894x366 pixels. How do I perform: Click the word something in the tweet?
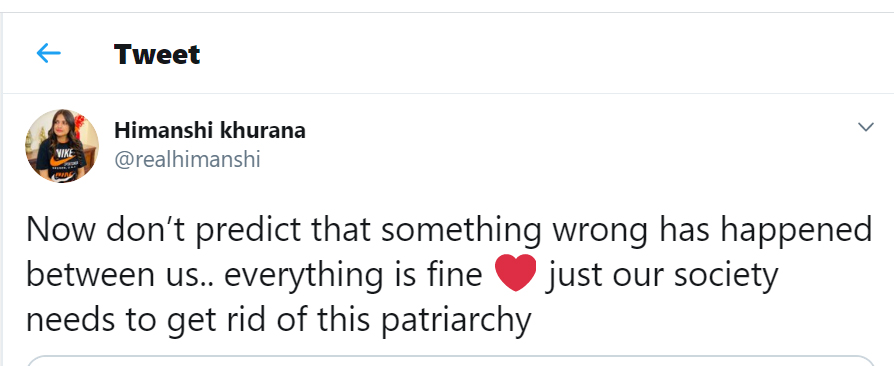(461, 231)
